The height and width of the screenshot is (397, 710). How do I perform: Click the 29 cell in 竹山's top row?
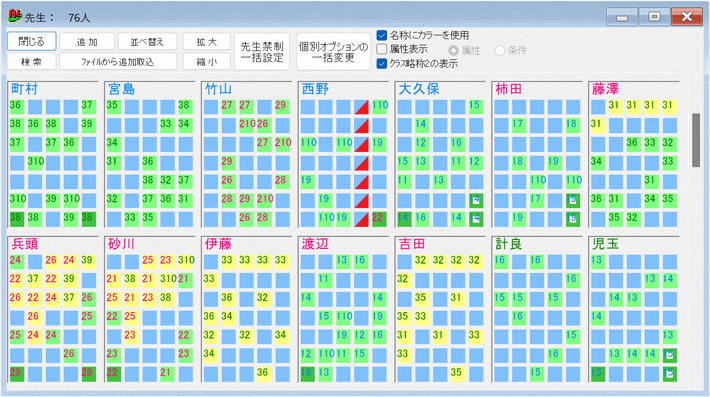(x=282, y=107)
